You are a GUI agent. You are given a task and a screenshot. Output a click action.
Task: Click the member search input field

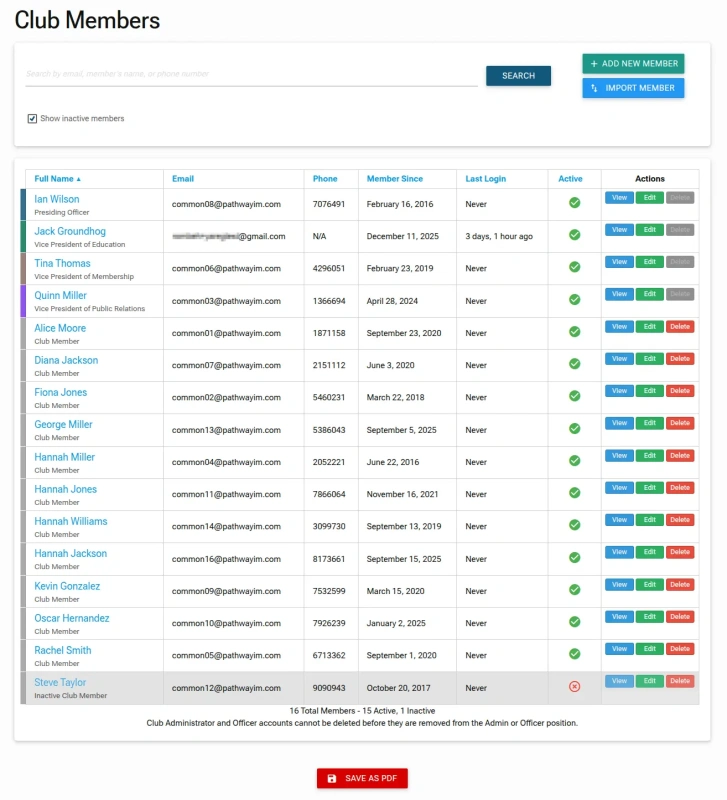250,74
